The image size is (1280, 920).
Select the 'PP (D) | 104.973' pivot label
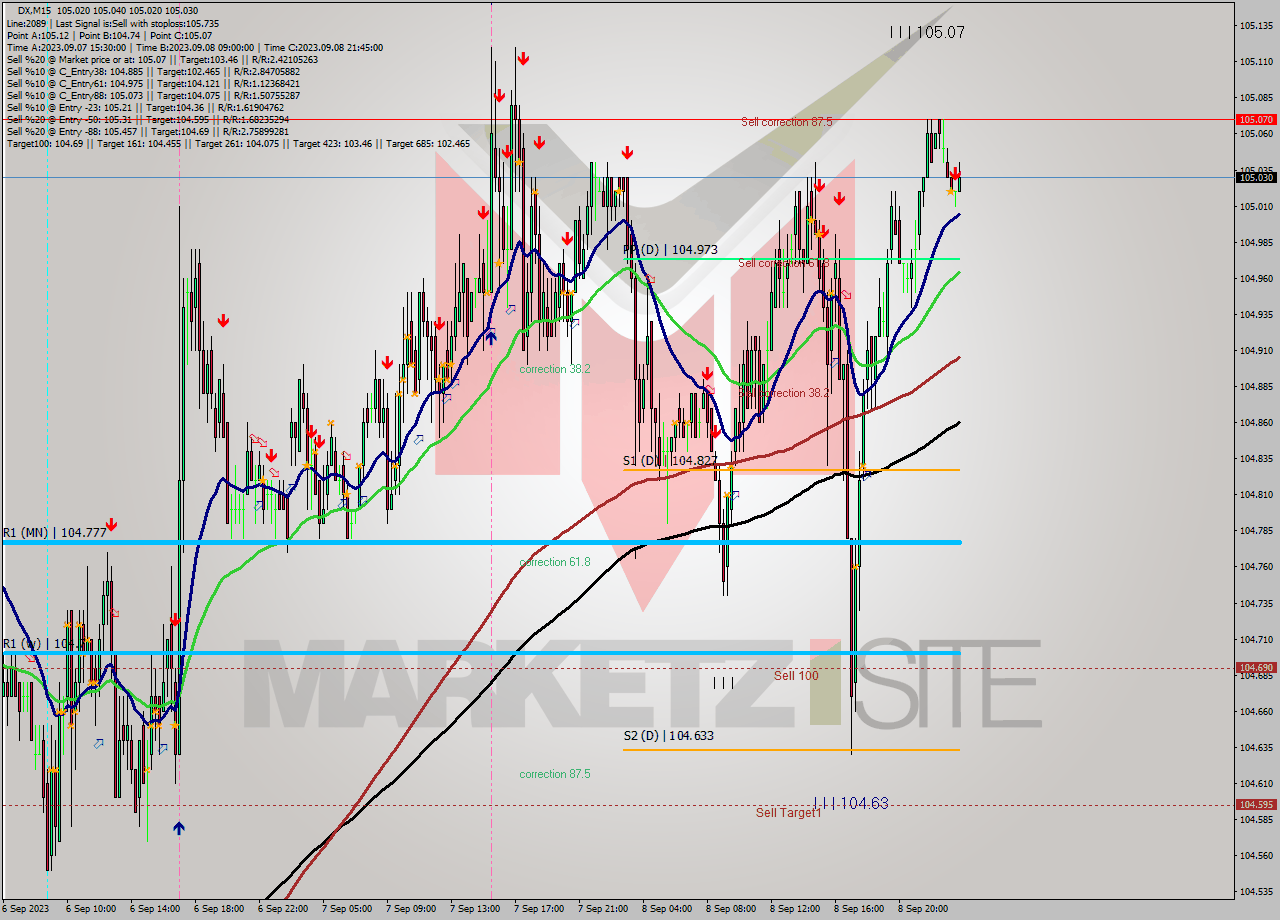[670, 249]
